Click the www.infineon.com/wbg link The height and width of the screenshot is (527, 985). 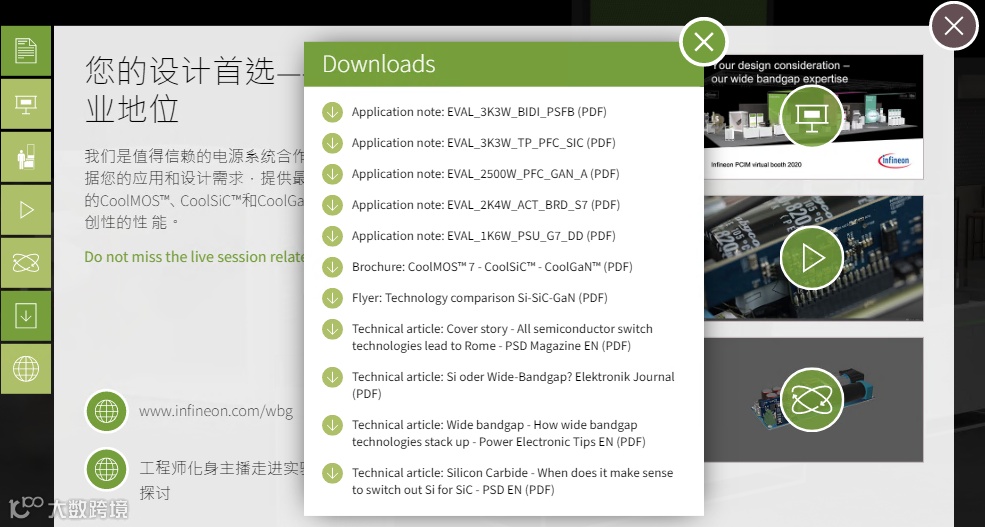click(215, 411)
